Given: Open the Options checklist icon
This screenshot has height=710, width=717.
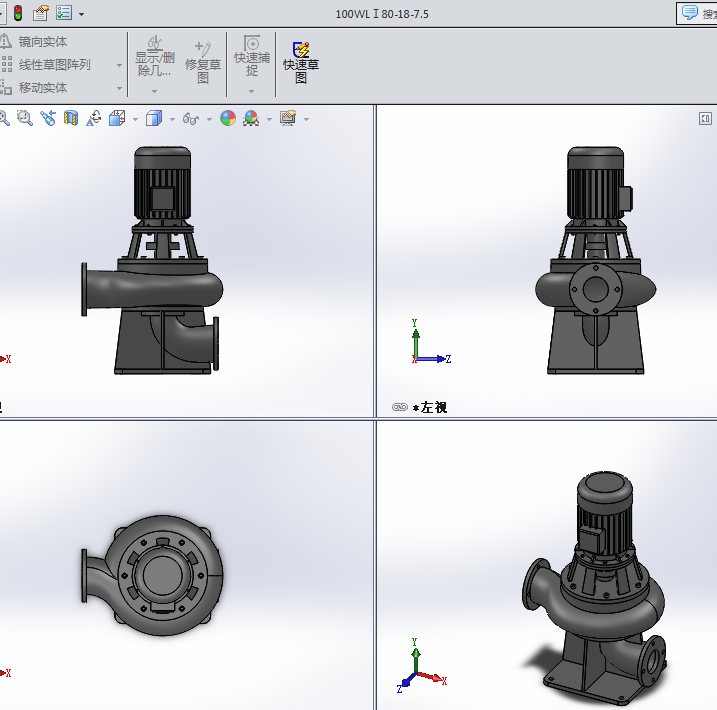Looking at the screenshot, I should coord(64,13).
